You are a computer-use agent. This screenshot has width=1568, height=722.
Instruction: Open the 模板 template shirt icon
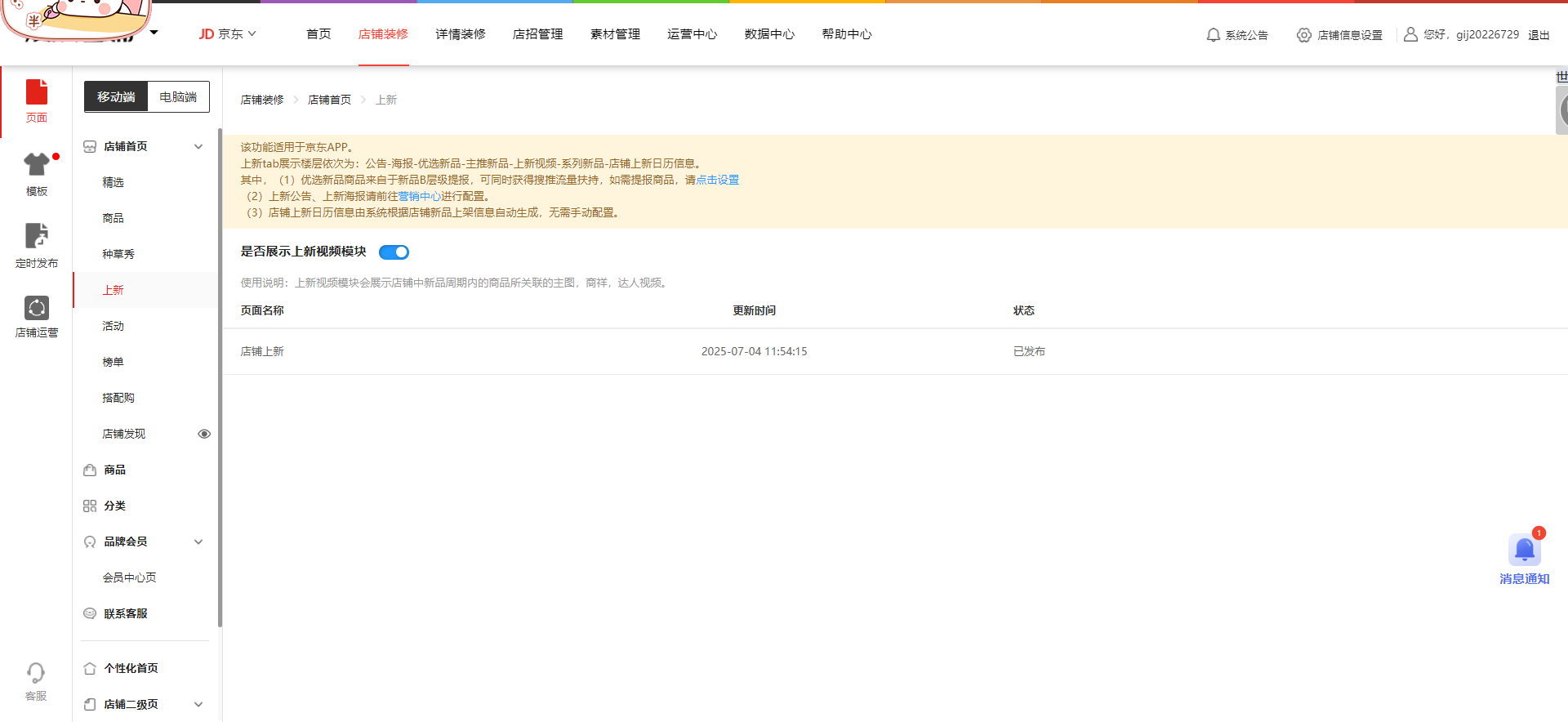pyautogui.click(x=37, y=166)
